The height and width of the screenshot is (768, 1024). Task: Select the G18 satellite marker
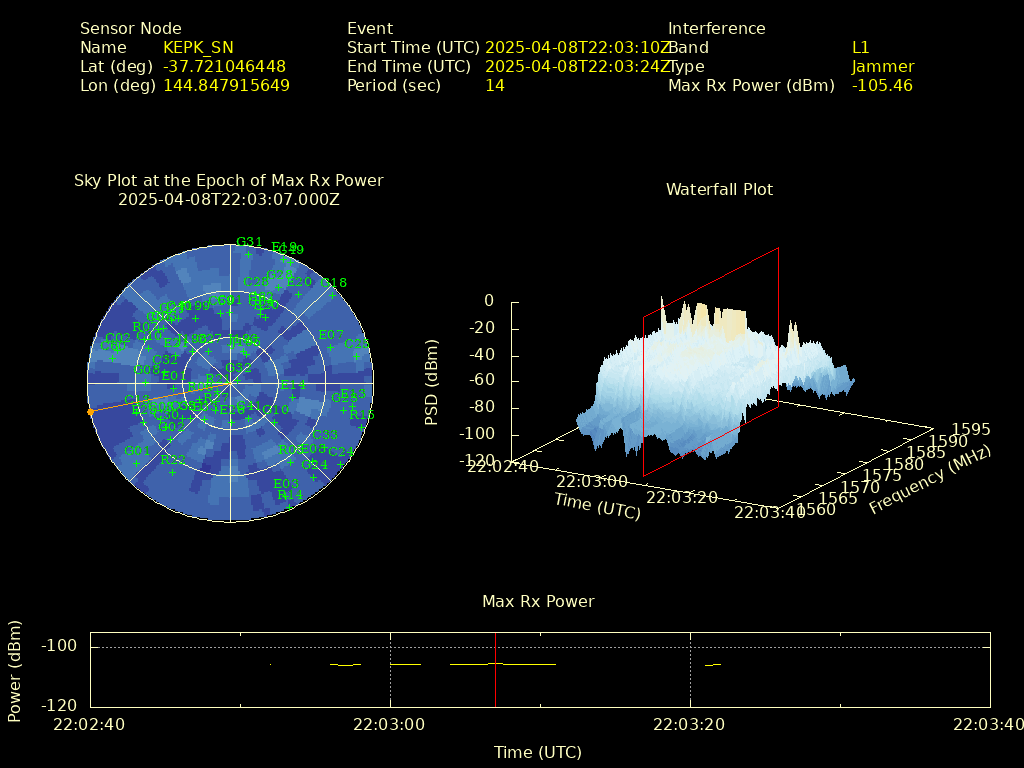(334, 295)
